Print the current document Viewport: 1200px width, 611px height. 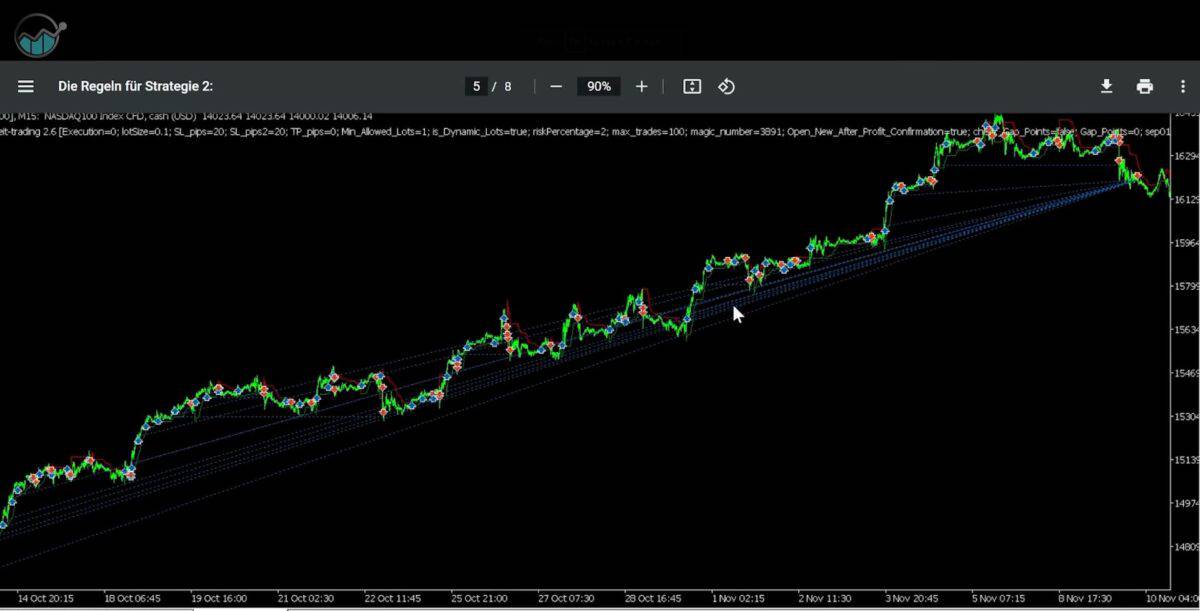1146,86
